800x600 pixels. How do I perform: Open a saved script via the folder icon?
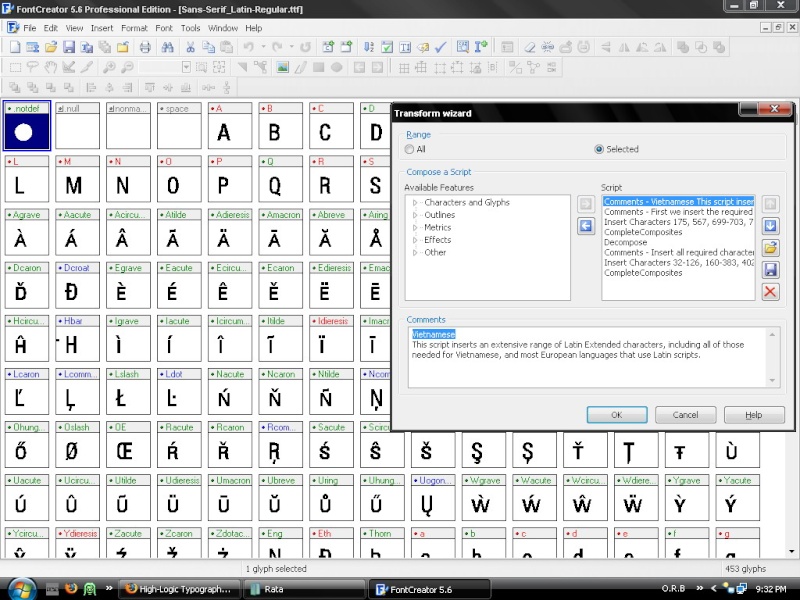click(x=770, y=248)
